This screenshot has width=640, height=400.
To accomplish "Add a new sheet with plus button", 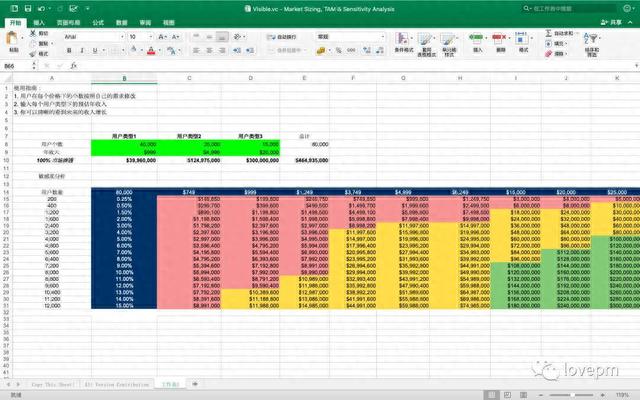I will pos(195,384).
